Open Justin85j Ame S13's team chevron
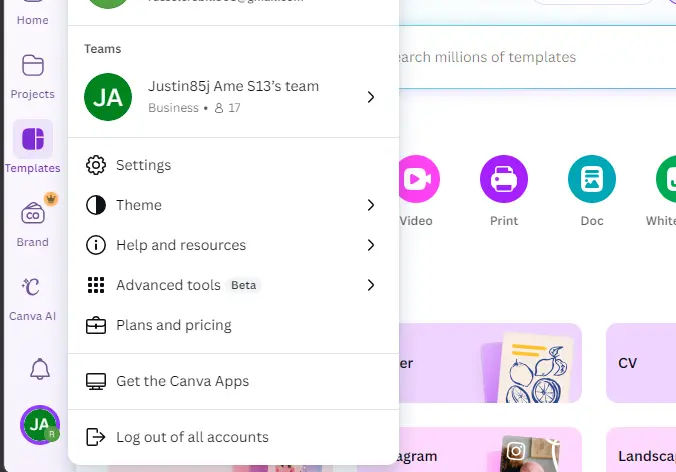The image size is (676, 472). click(x=371, y=97)
